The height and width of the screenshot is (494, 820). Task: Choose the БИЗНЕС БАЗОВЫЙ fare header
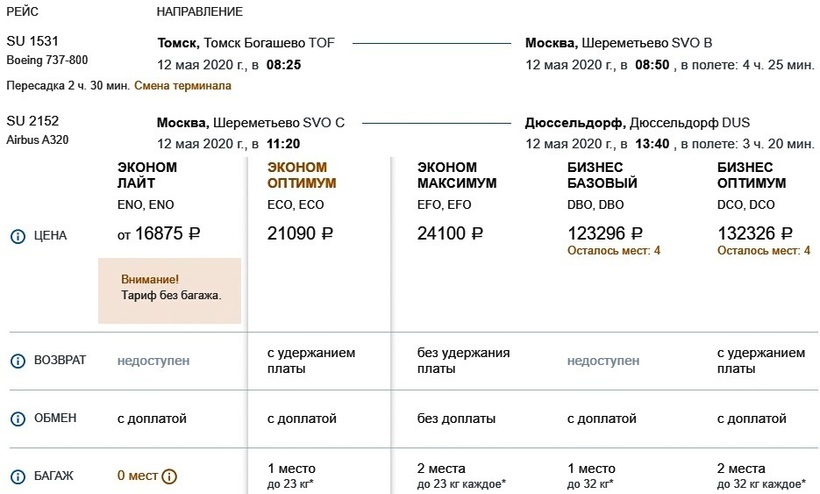pos(595,176)
